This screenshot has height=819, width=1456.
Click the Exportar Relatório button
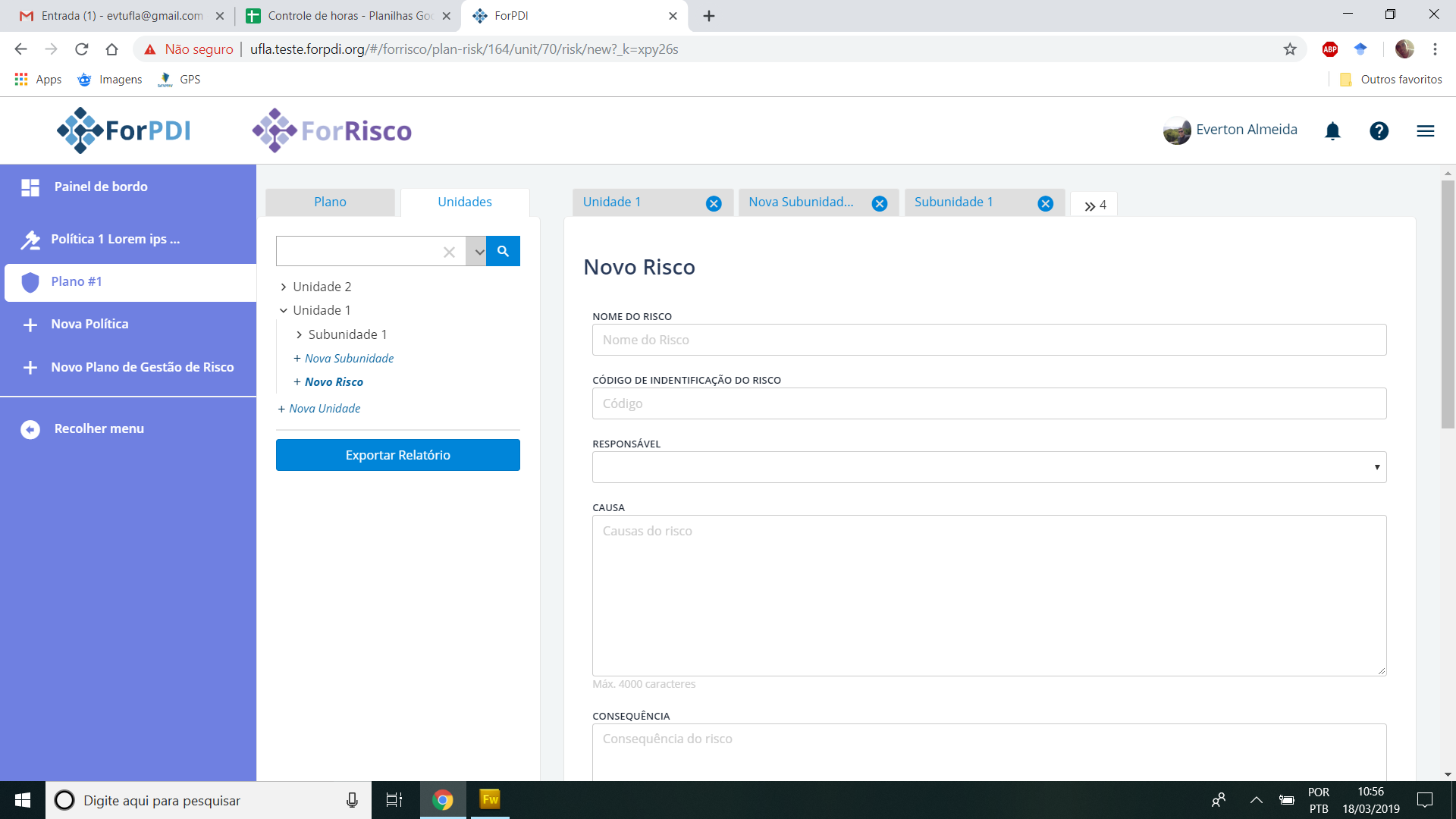397,455
